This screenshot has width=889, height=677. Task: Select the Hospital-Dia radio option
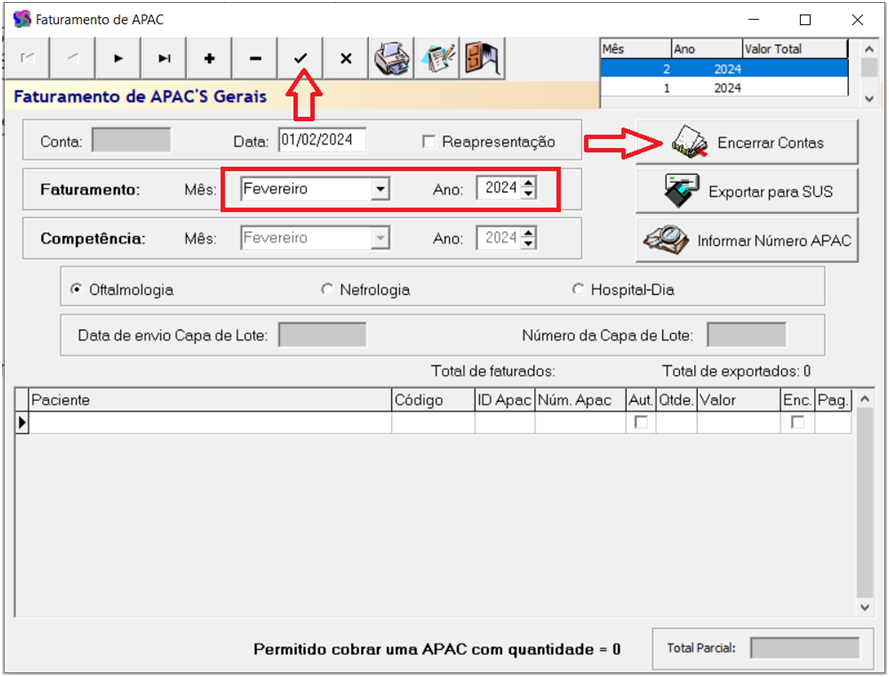point(578,289)
